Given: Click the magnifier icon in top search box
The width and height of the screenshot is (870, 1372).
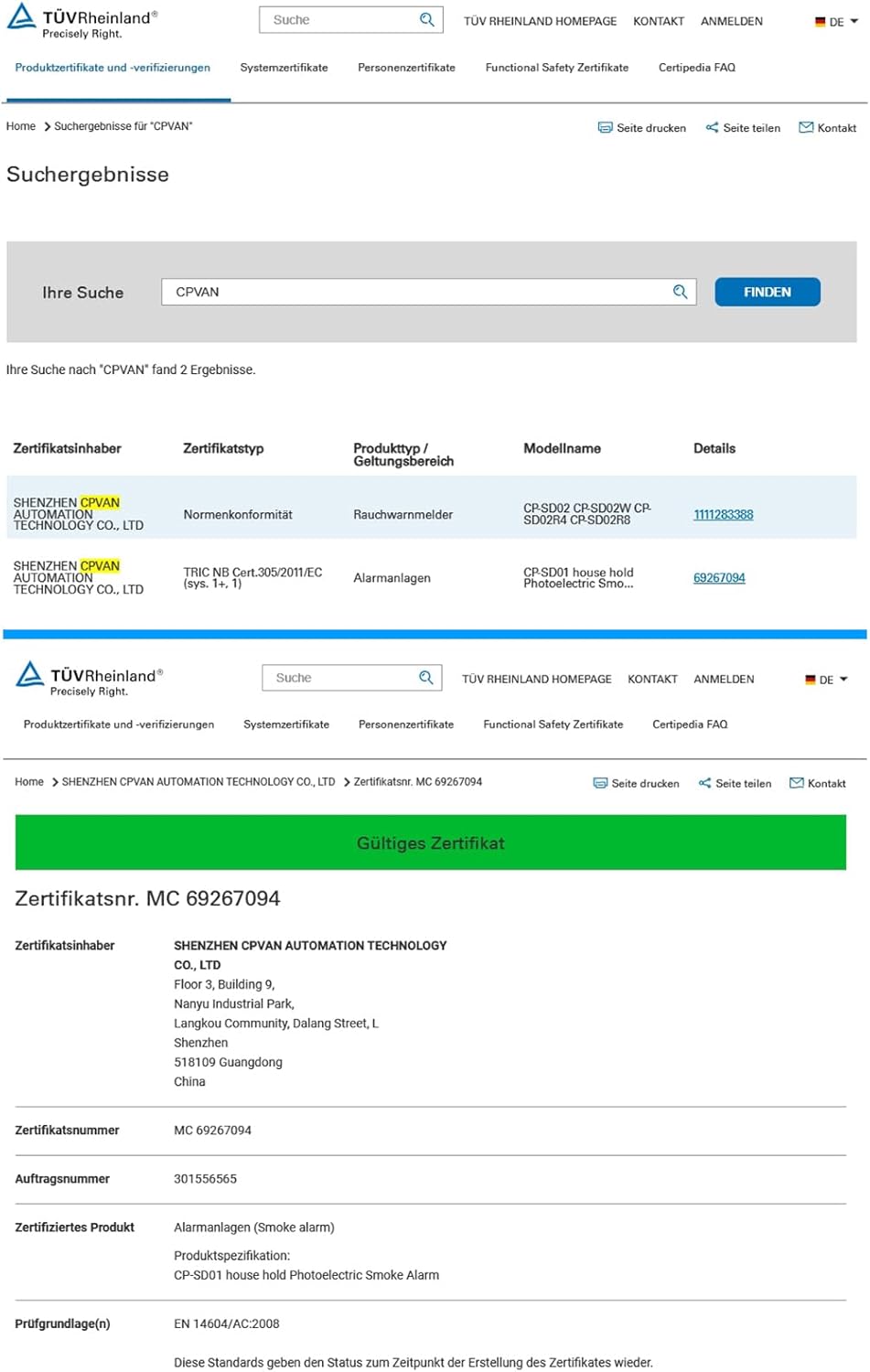Looking at the screenshot, I should coord(427,20).
